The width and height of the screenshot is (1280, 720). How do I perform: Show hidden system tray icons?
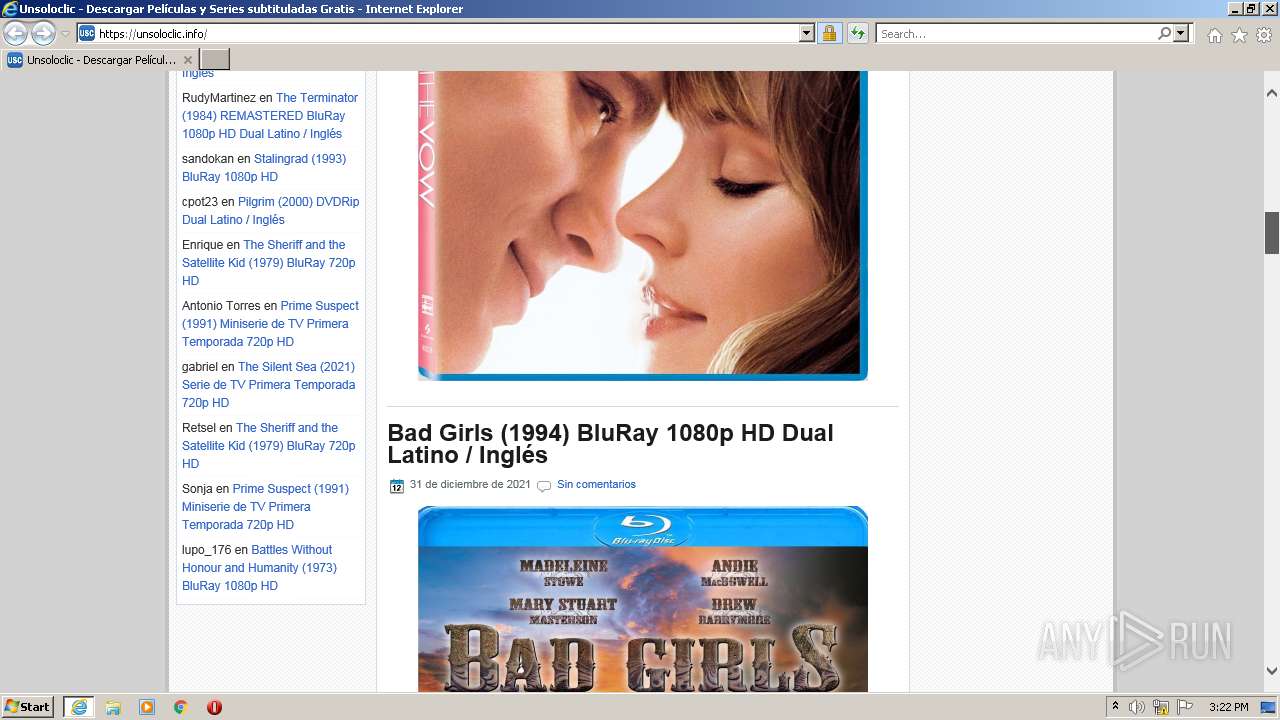pyautogui.click(x=1115, y=707)
